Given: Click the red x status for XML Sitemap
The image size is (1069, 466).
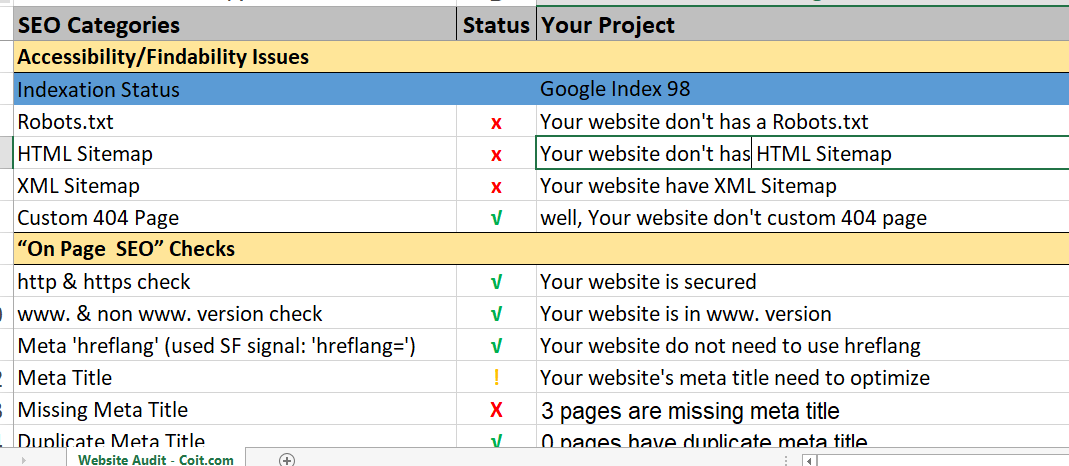Looking at the screenshot, I should 496,187.
